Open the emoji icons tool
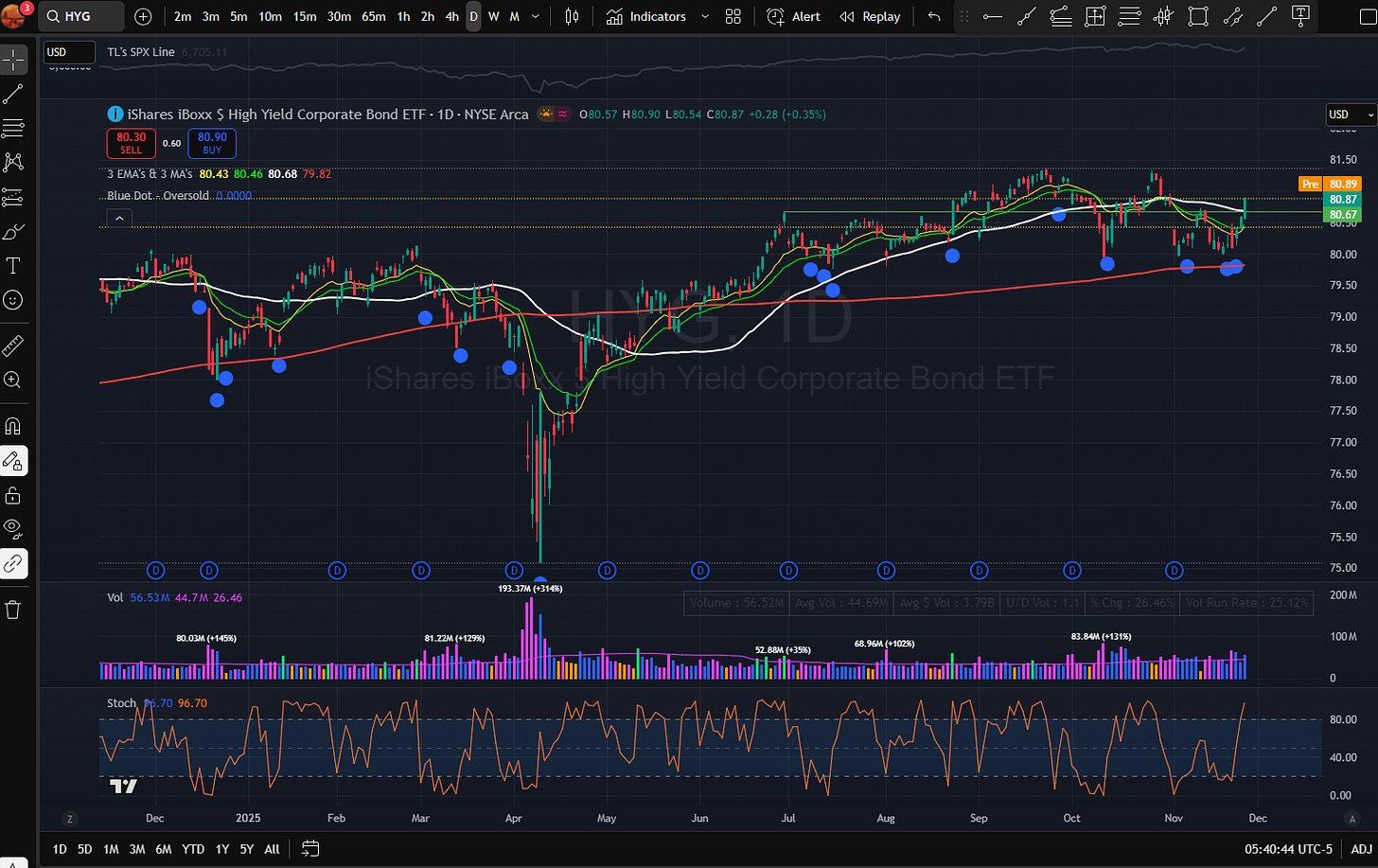 point(13,300)
